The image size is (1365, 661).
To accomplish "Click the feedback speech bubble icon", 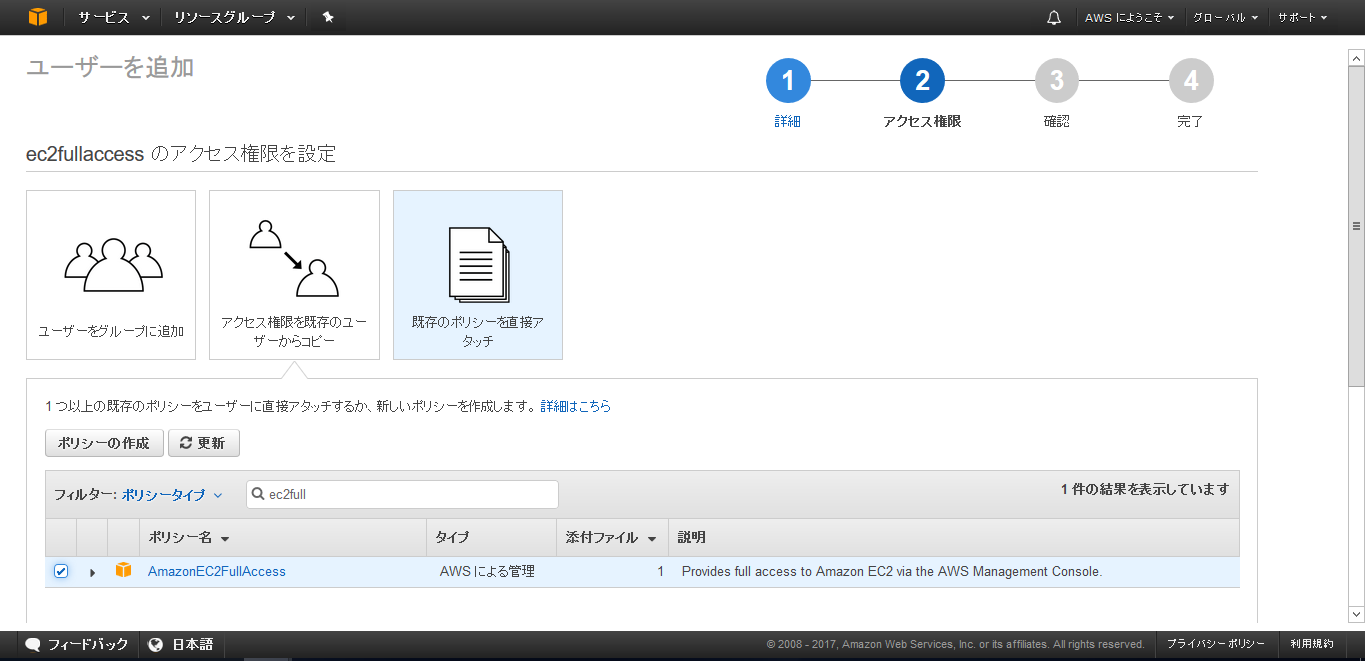I will click(33, 645).
